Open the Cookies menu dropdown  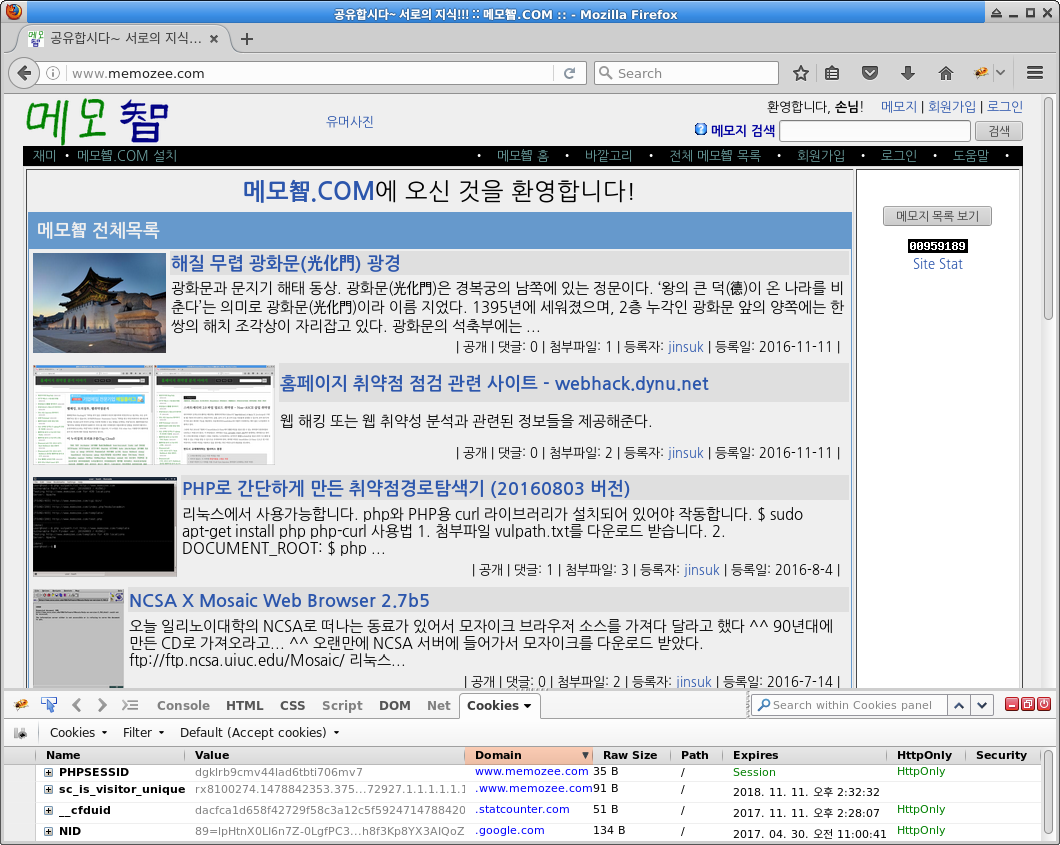coord(78,733)
